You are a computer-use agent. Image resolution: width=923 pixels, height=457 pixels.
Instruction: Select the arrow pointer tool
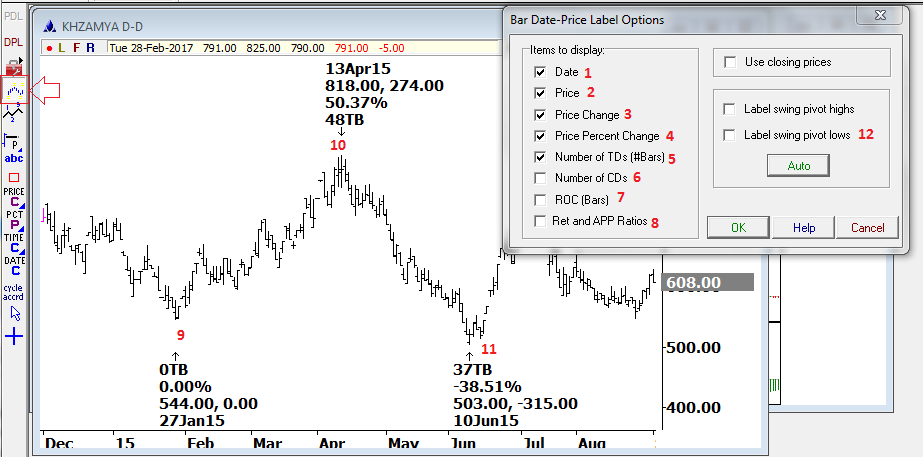15,313
